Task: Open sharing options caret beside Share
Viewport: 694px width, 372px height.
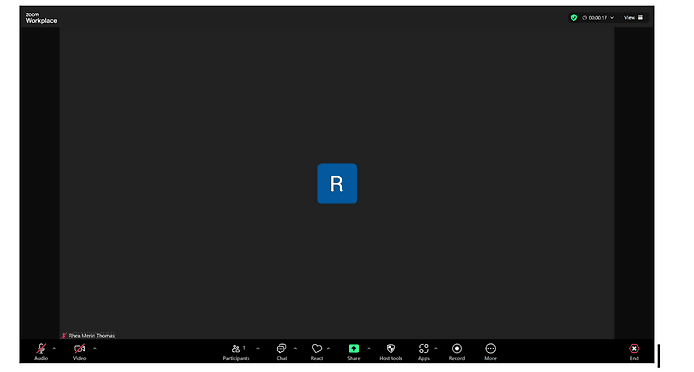Action: [x=369, y=349]
